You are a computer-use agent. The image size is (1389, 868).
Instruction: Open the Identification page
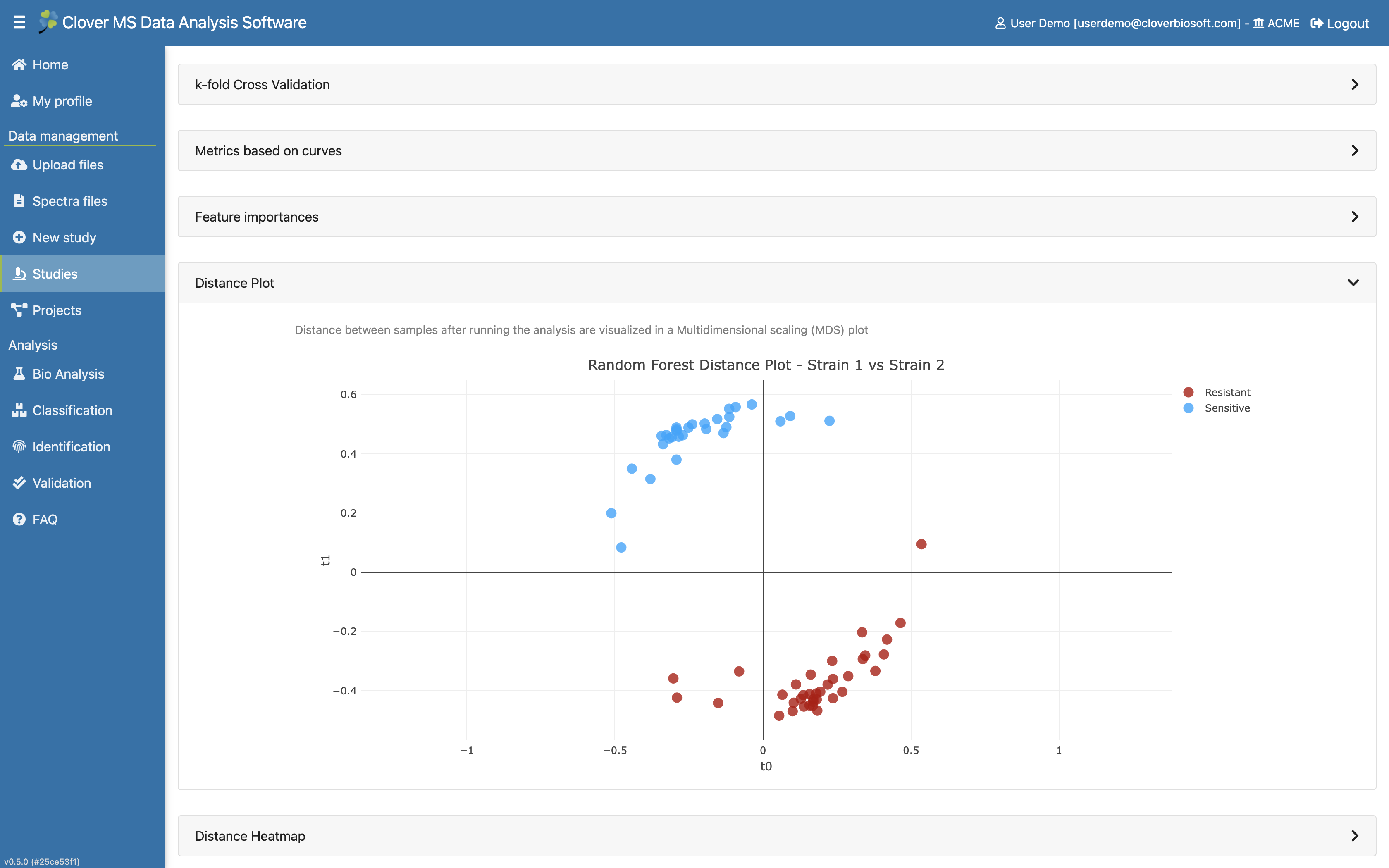[x=83, y=446]
